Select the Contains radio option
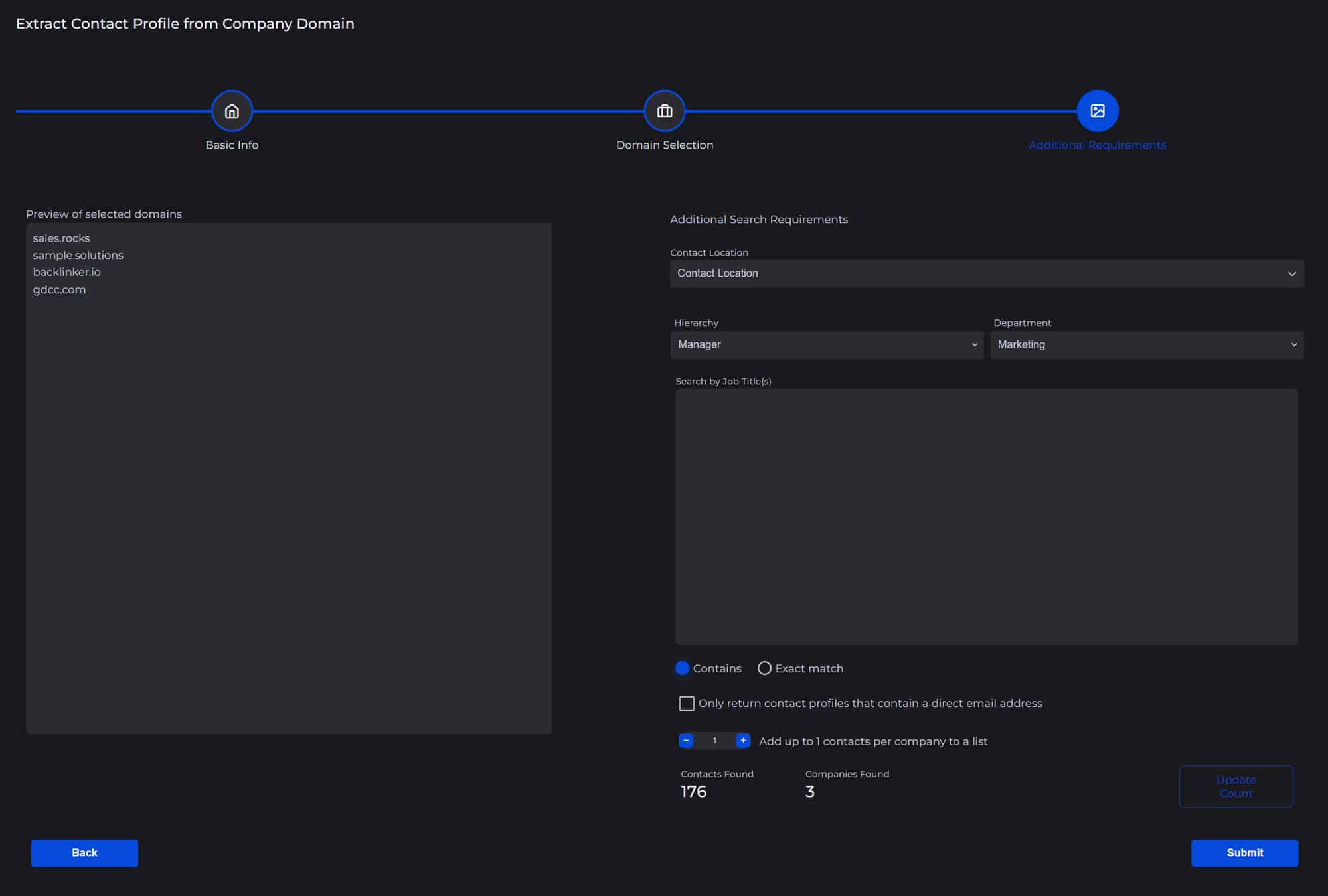 pyautogui.click(x=683, y=668)
